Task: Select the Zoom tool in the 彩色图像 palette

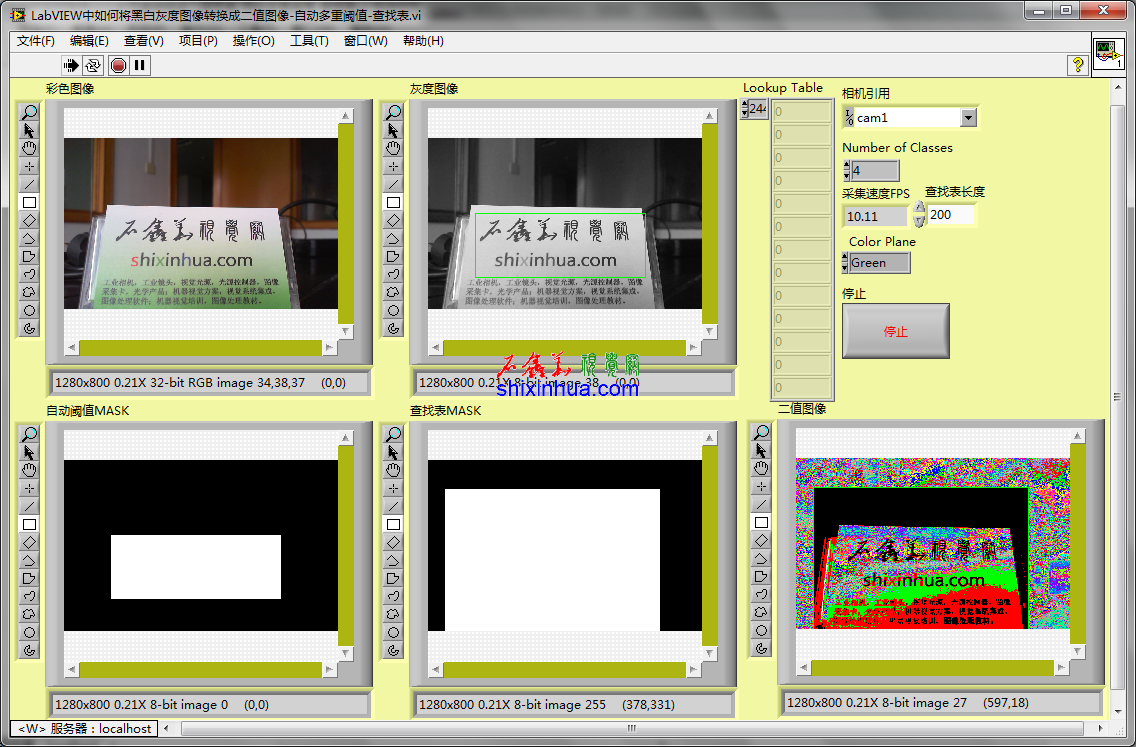Action: 29,112
